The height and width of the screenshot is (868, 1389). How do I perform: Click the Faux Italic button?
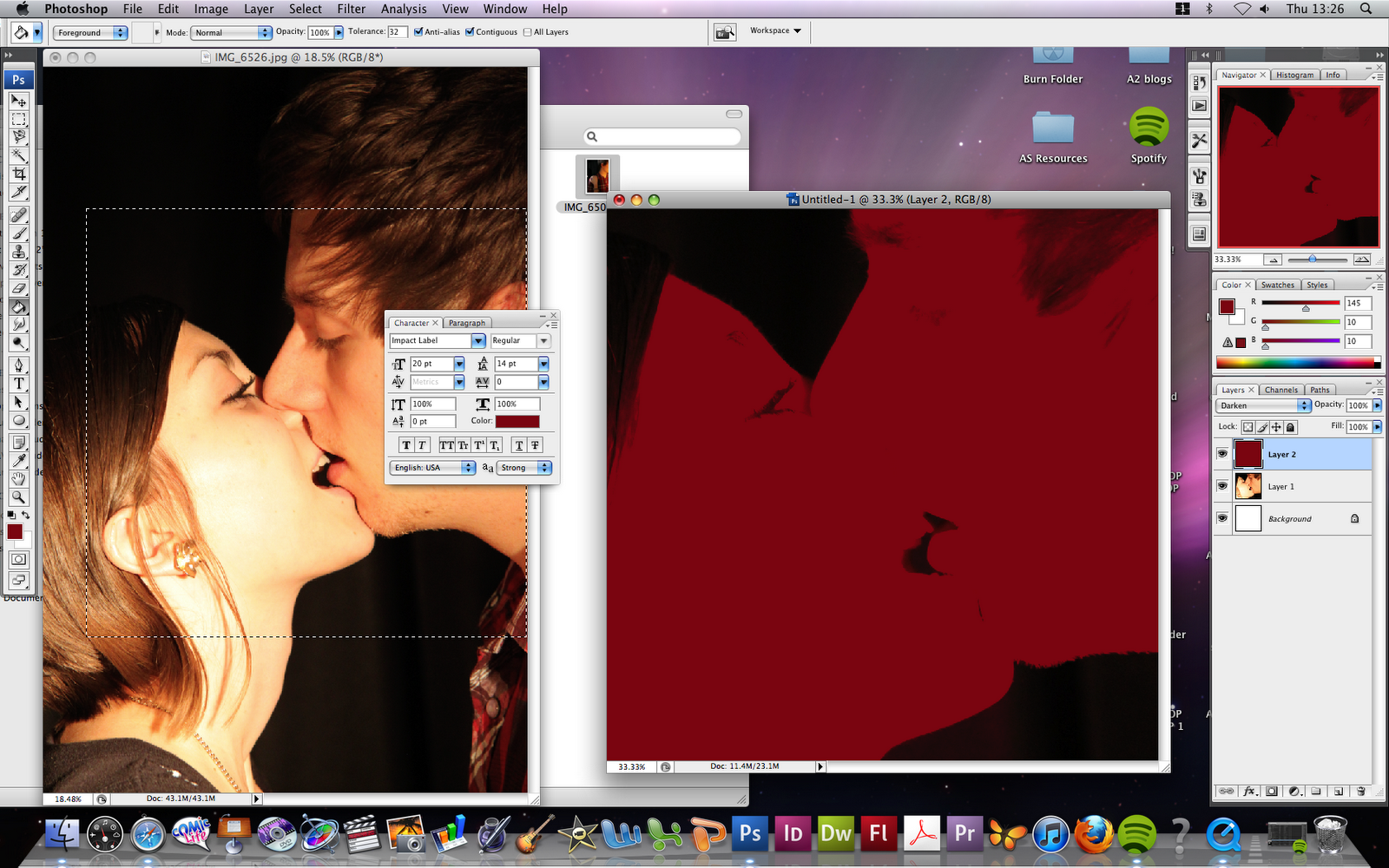coord(421,445)
